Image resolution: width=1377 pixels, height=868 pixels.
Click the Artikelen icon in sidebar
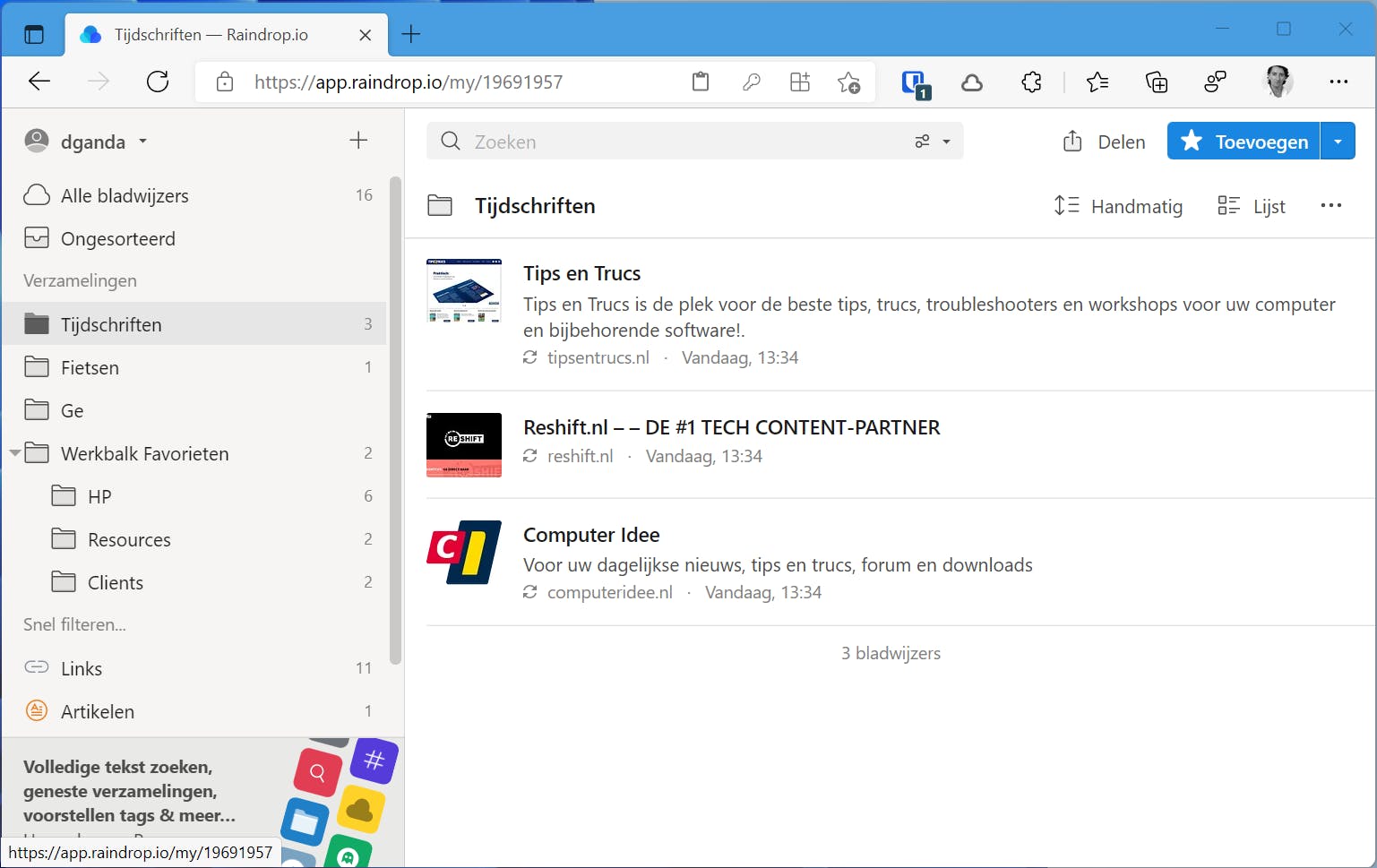(37, 710)
